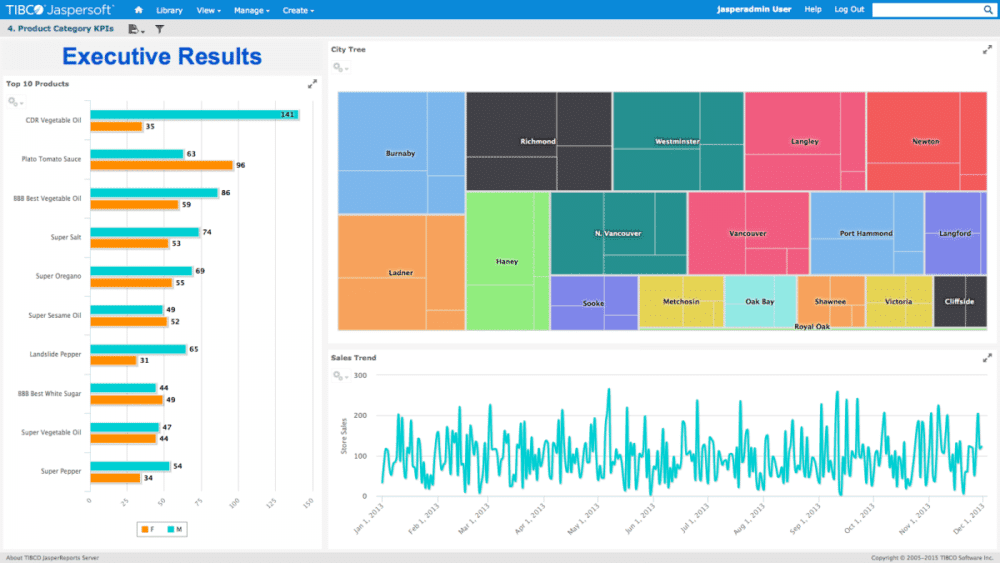Select the Burnaby tile in treemap

pyautogui.click(x=400, y=153)
